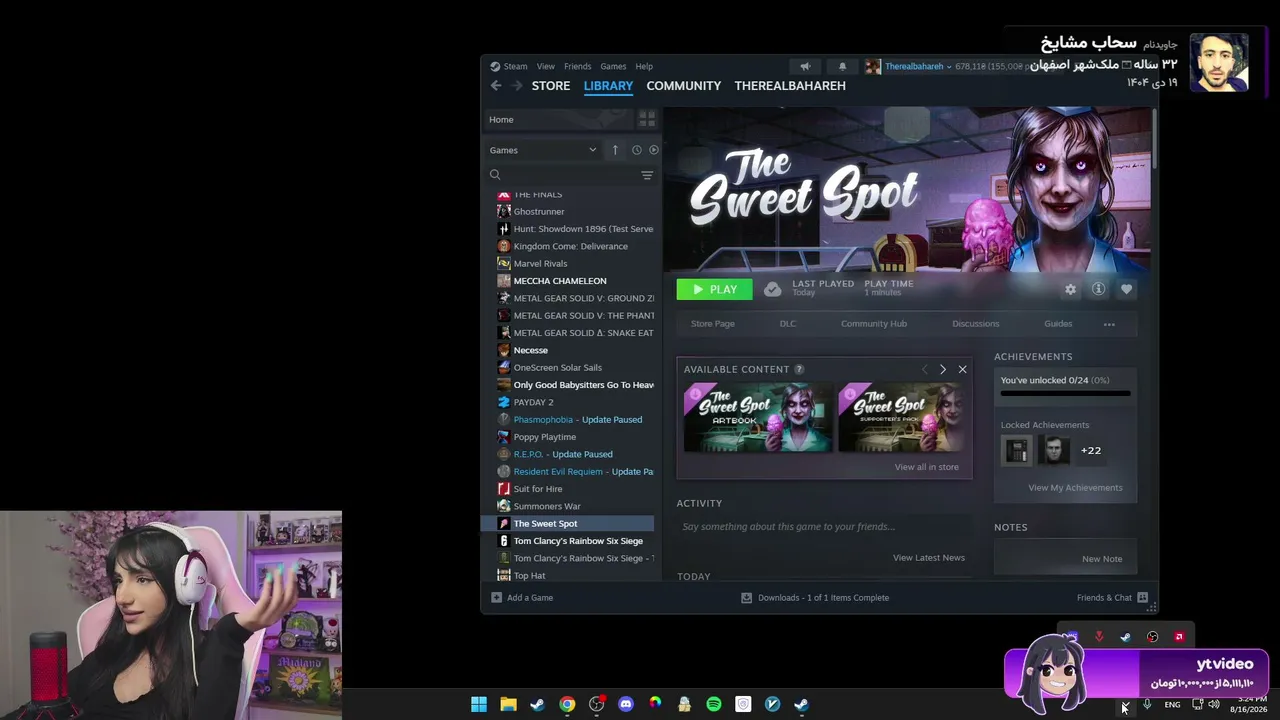Open the Available Content help question mark
1280x720 pixels.
click(799, 369)
